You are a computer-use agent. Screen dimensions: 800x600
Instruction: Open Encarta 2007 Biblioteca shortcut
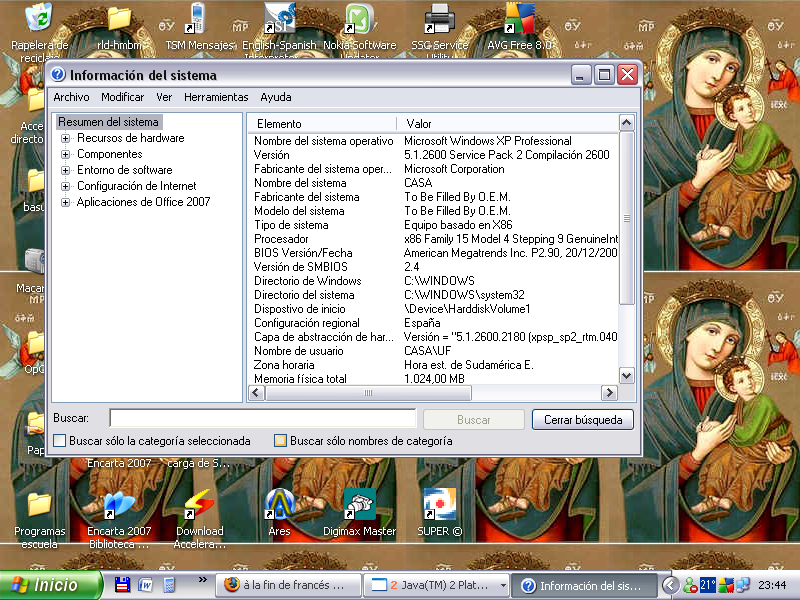click(119, 505)
